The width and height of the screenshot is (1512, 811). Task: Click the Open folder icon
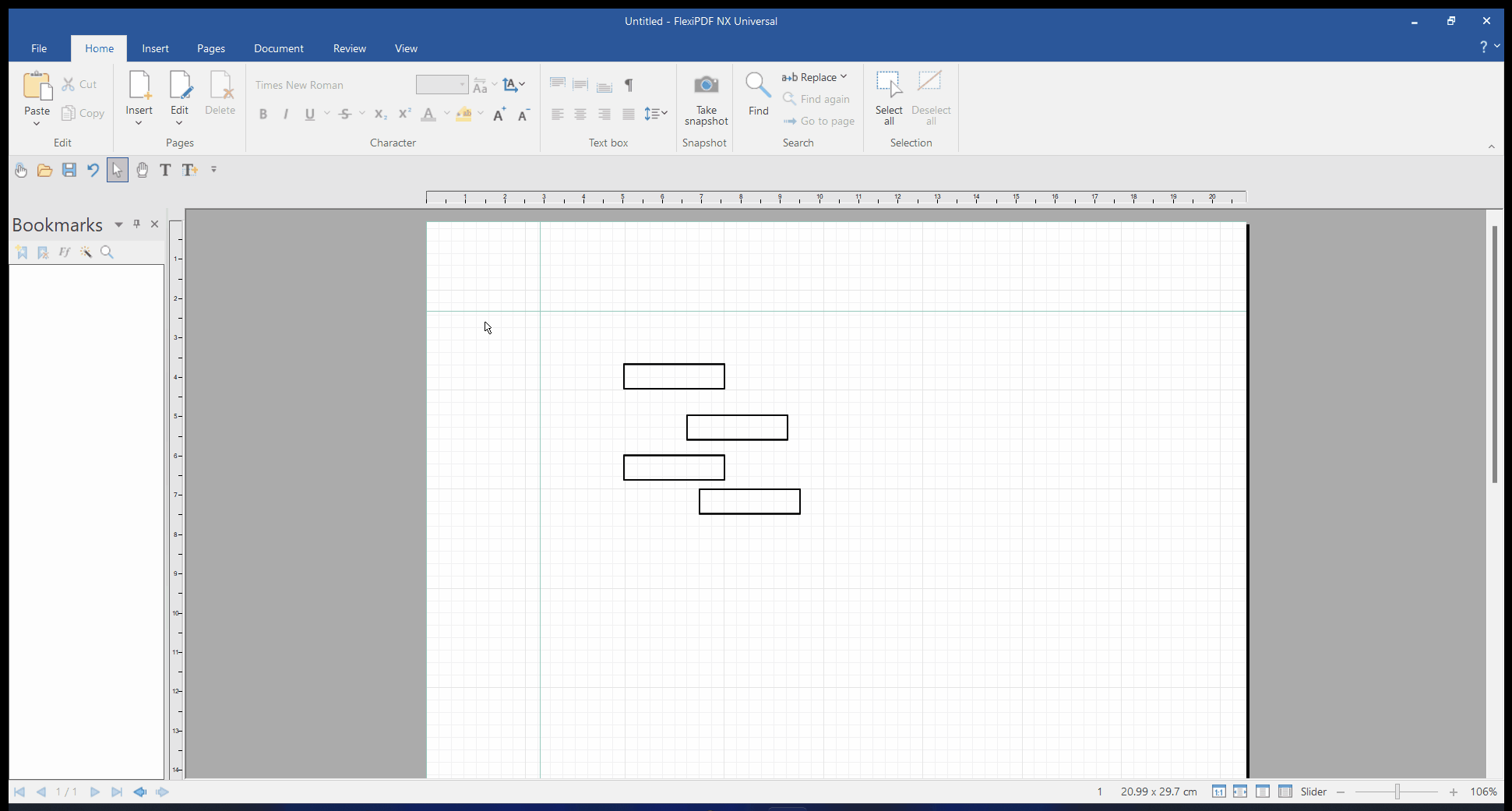click(x=45, y=170)
